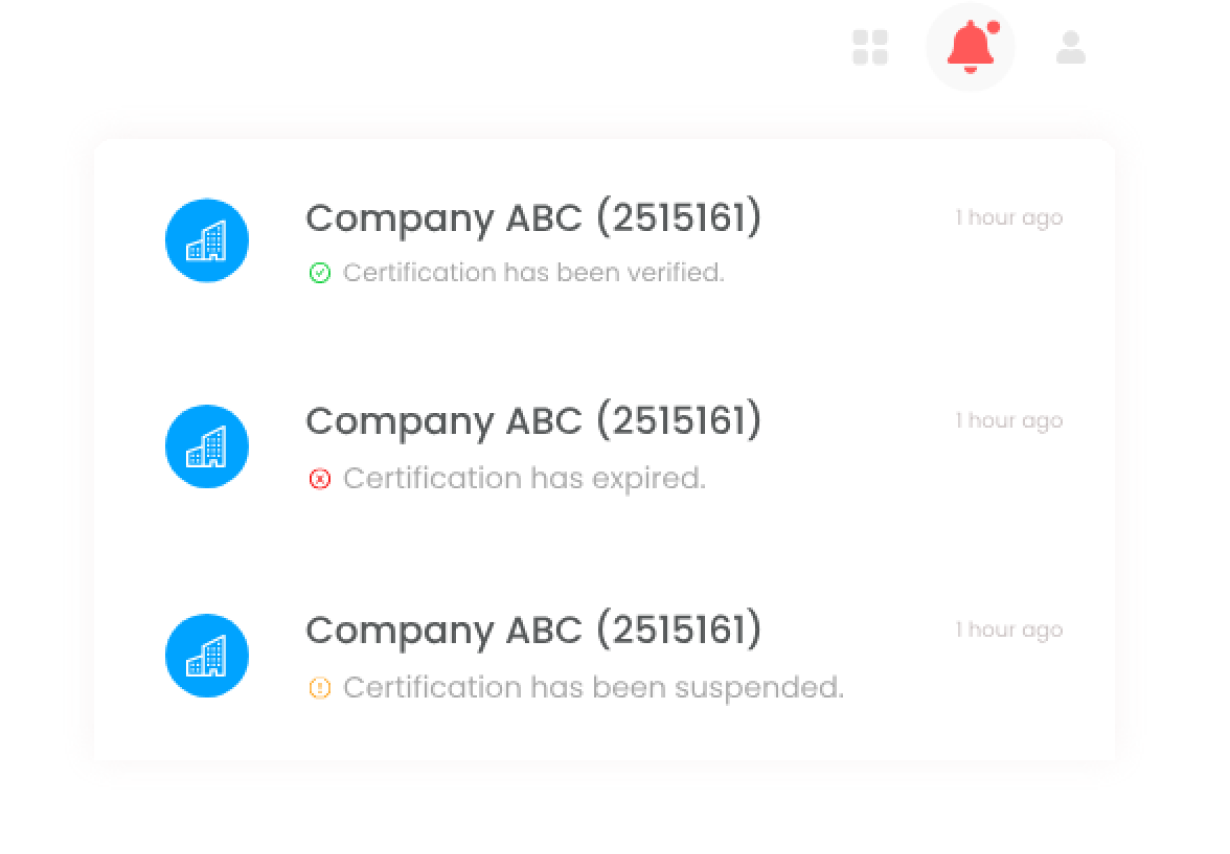The height and width of the screenshot is (854, 1230).
Task: Click the building avatar of the verified notification
Action: click(207, 241)
